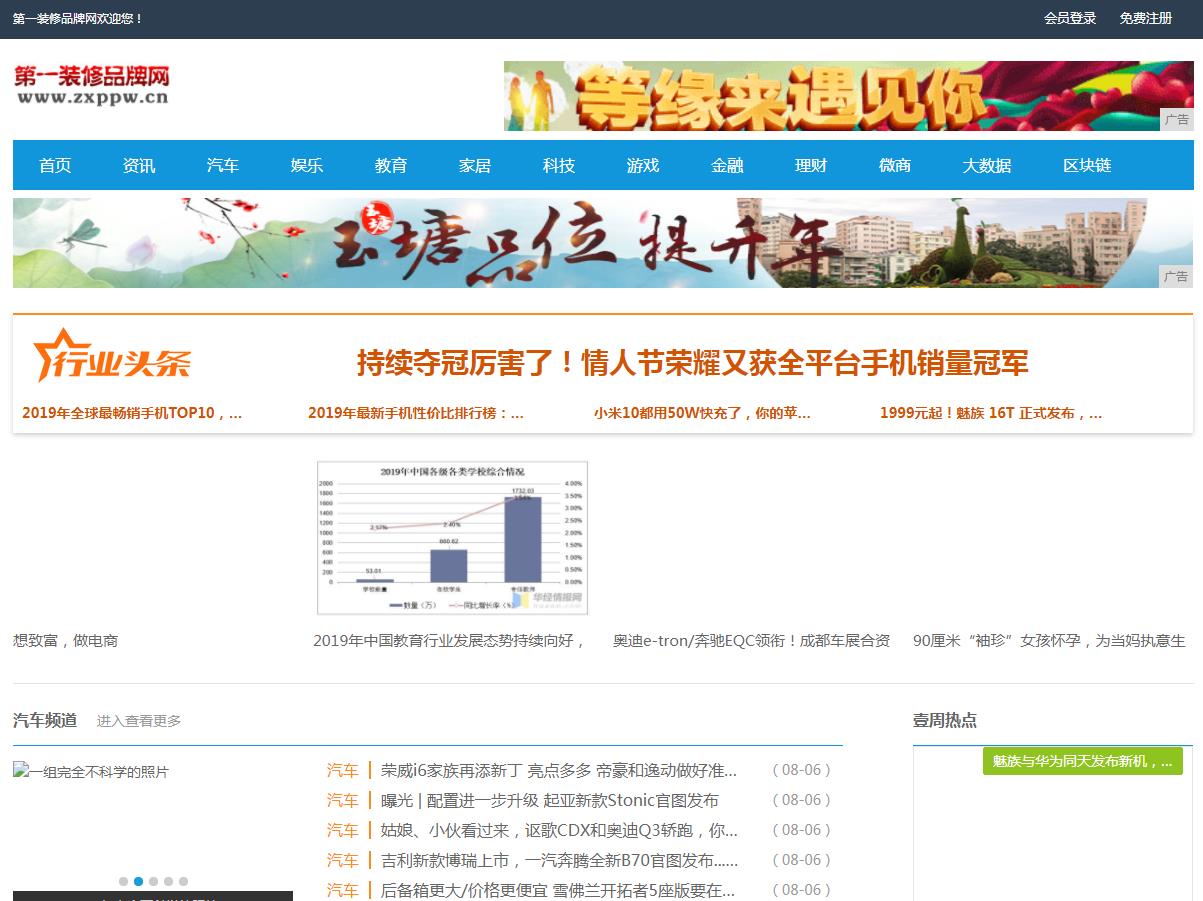Screen dimensions: 1203x901
Task: Open the 微商 navigation item
Action: pos(895,165)
